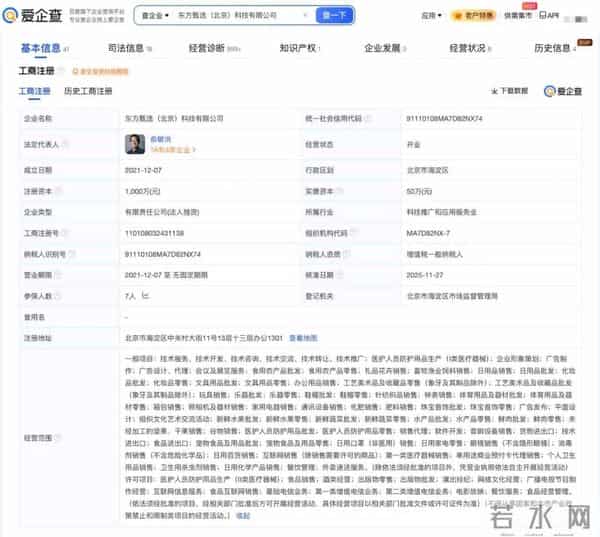
Task: Open the 应用 dropdown in the header
Action: 431,15
